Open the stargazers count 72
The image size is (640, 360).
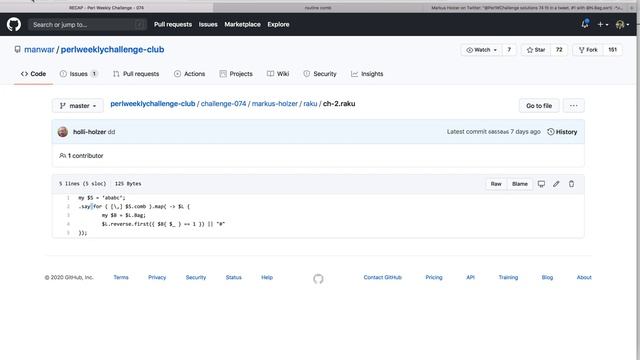click(x=559, y=50)
